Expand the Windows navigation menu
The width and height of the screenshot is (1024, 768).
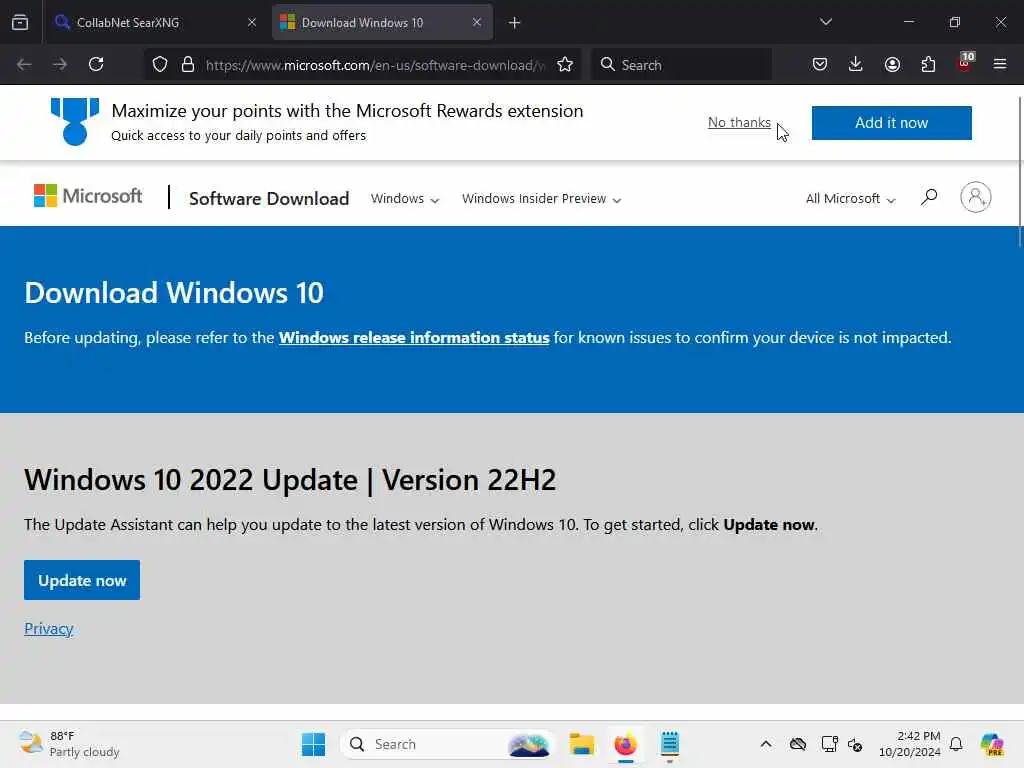[x=405, y=199]
